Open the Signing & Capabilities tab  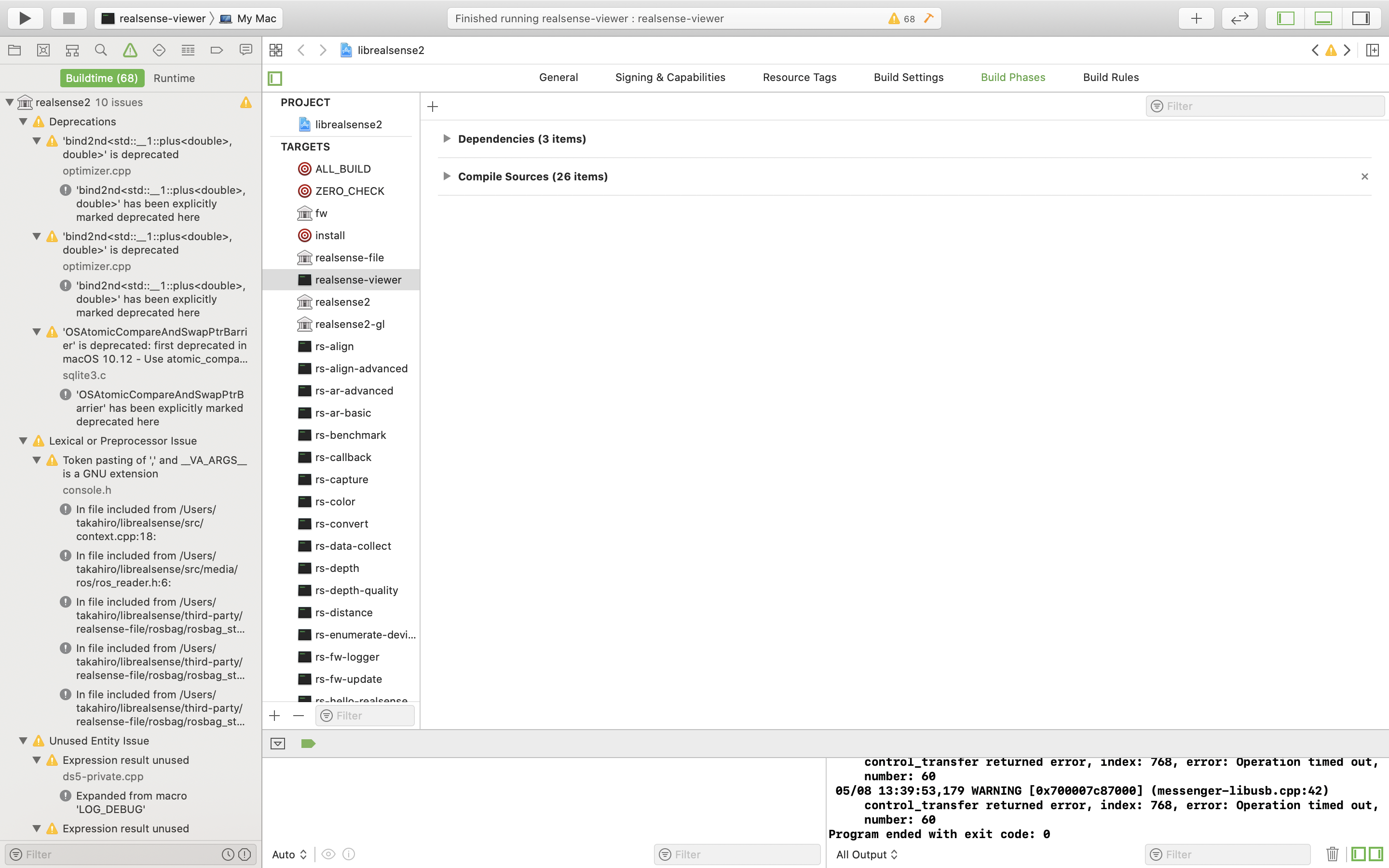point(670,78)
